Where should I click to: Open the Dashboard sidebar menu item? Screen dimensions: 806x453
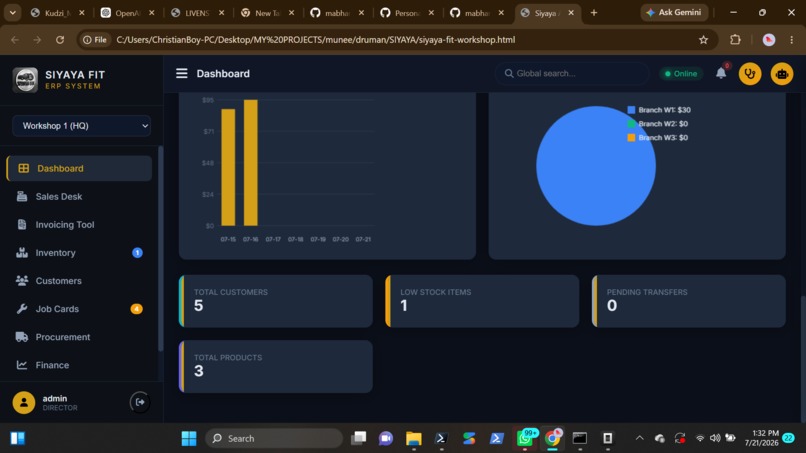tap(79, 168)
